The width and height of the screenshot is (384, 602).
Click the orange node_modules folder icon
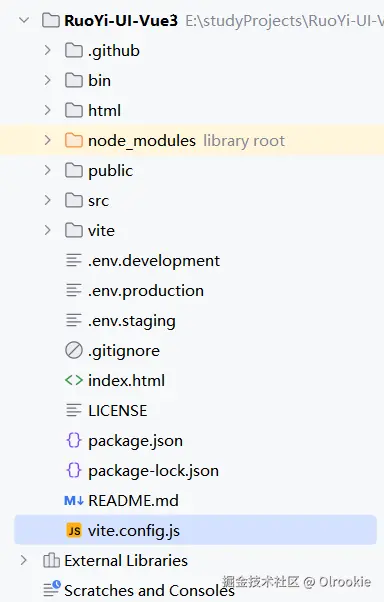pos(74,141)
